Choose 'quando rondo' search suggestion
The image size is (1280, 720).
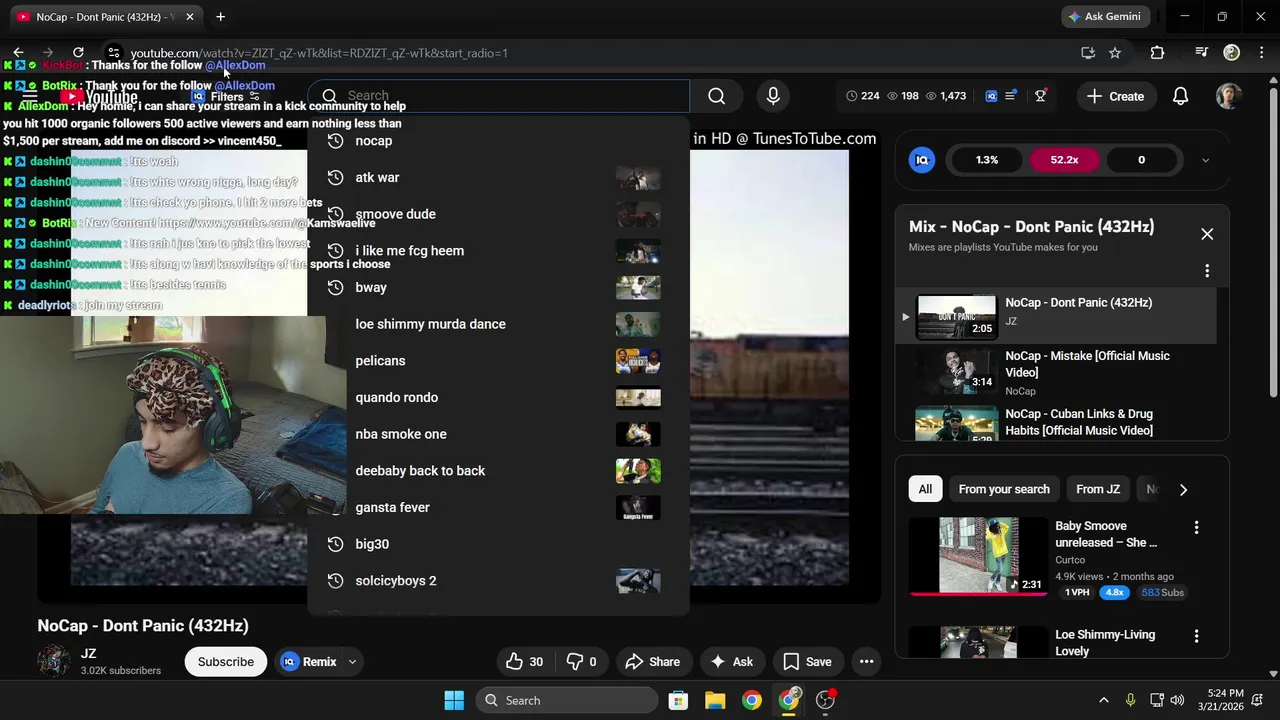tap(498, 398)
